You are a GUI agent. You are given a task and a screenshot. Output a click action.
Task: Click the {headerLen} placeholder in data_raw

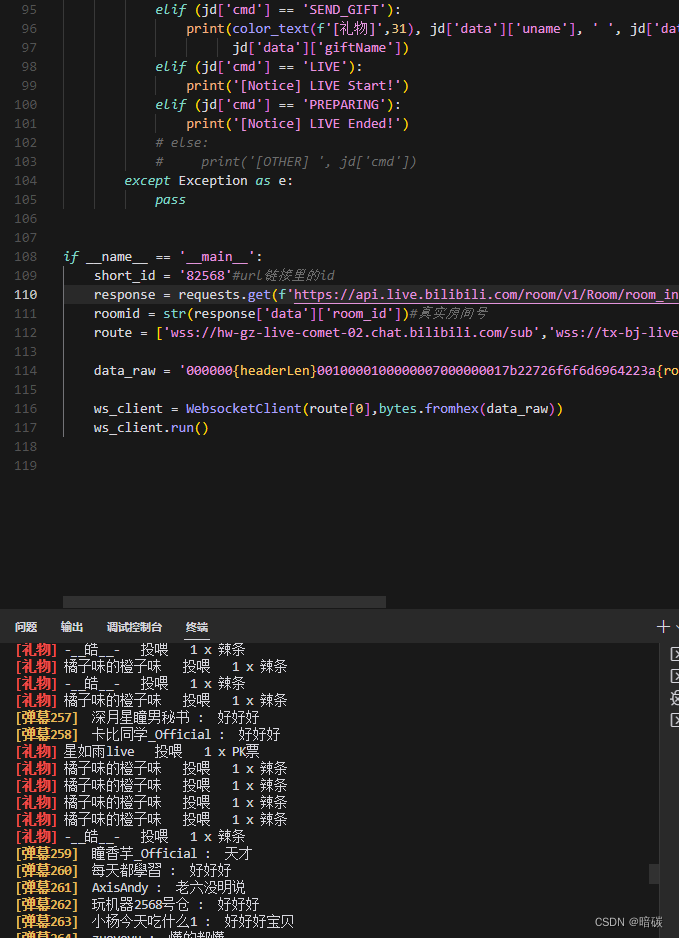tap(275, 370)
